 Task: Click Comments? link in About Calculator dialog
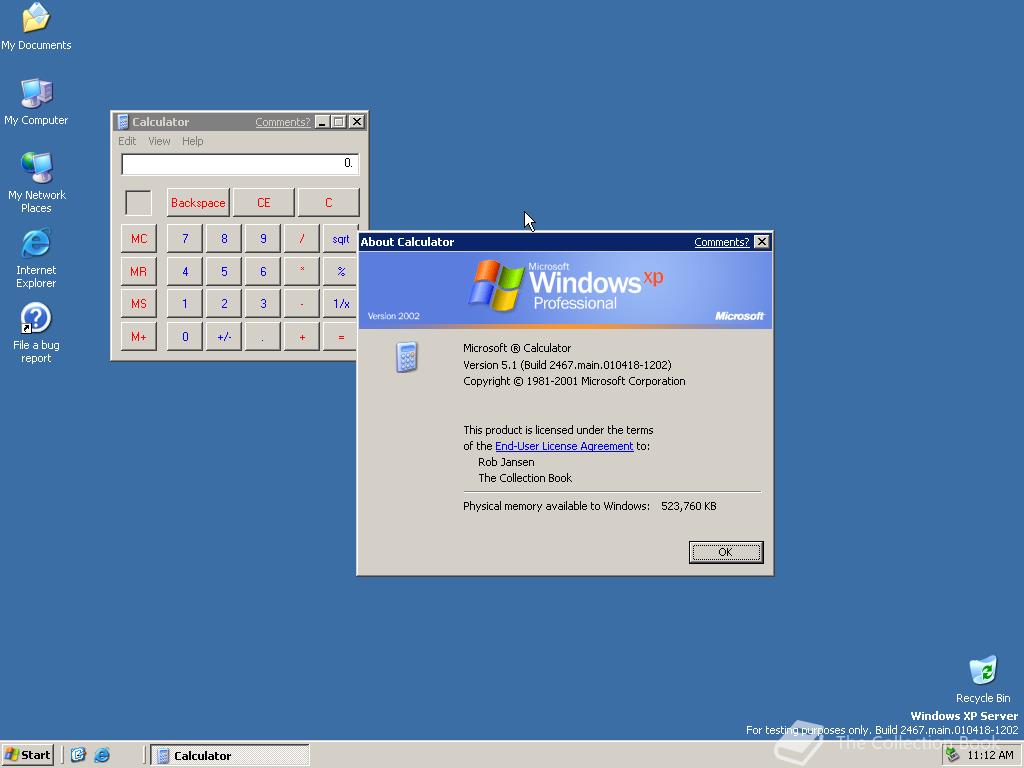coord(722,242)
